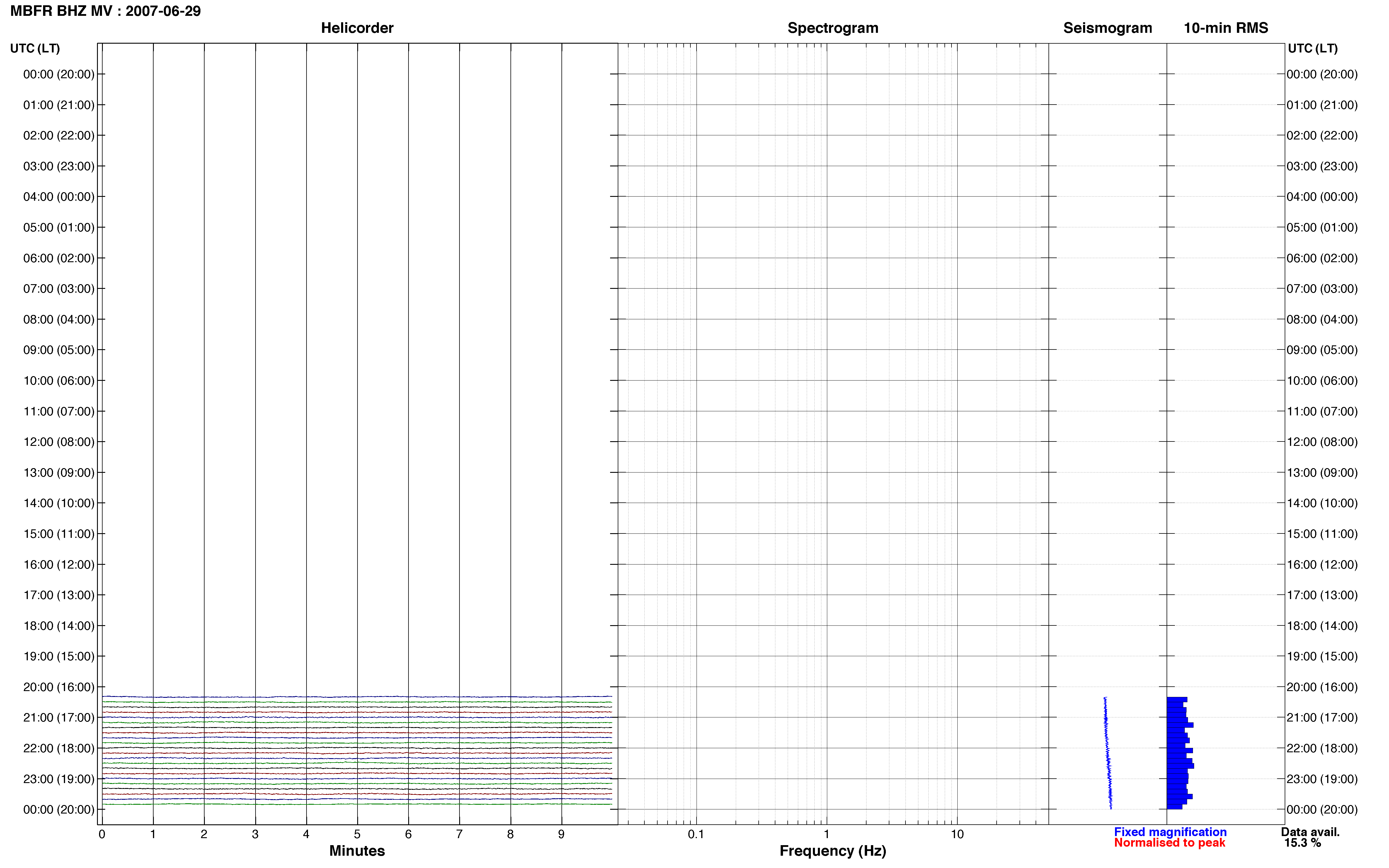Click 13:00 (09:00) on the RMS-side time axis
This screenshot has width=1389, height=868.
coord(1322,473)
